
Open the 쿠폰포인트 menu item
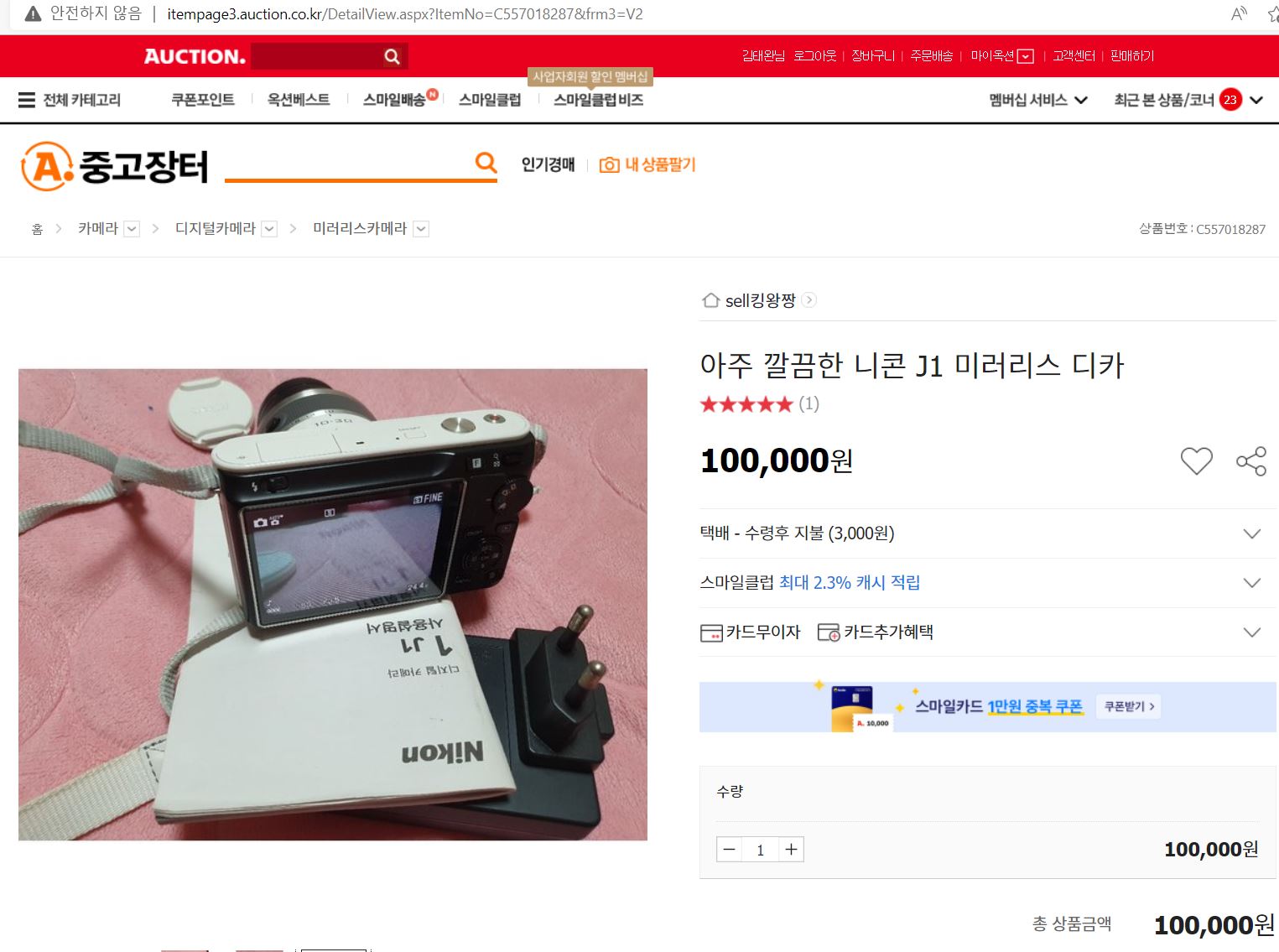coord(202,99)
